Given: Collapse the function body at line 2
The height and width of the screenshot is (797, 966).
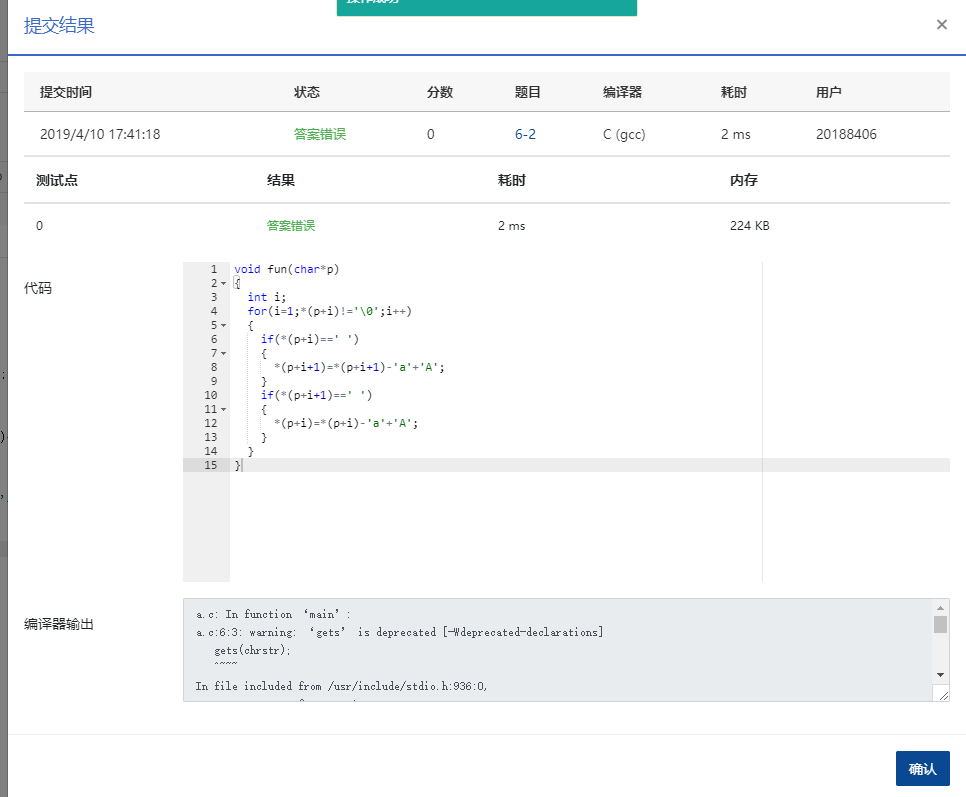Looking at the screenshot, I should (223, 284).
